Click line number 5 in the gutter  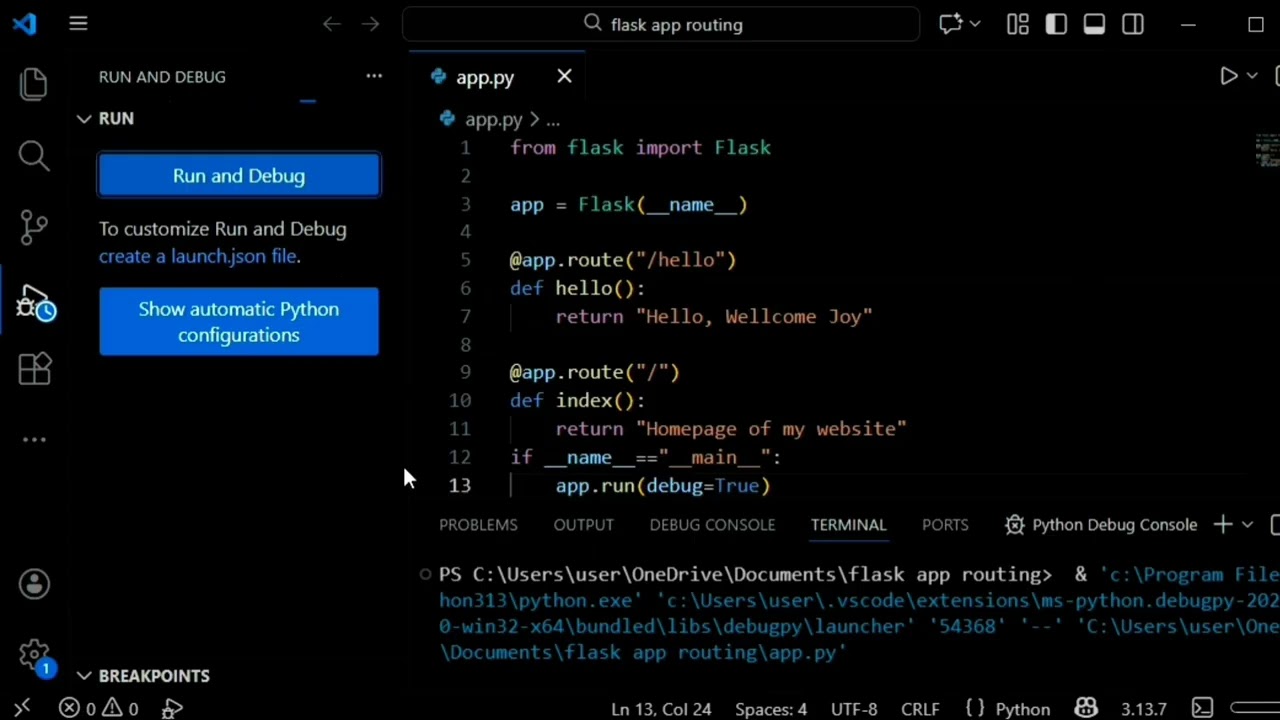pos(465,260)
